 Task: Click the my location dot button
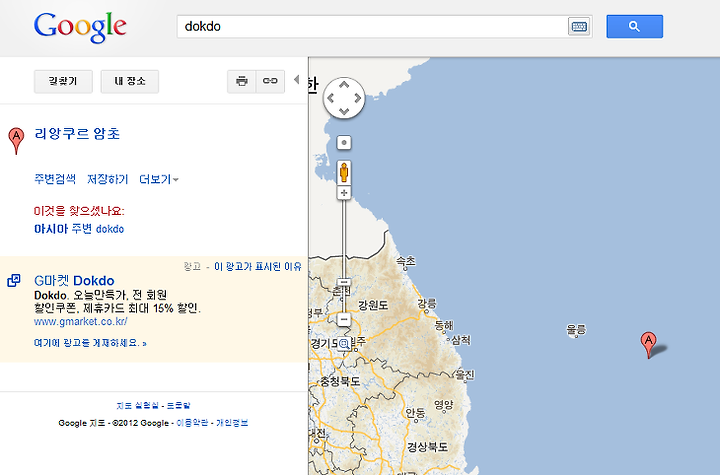344,142
